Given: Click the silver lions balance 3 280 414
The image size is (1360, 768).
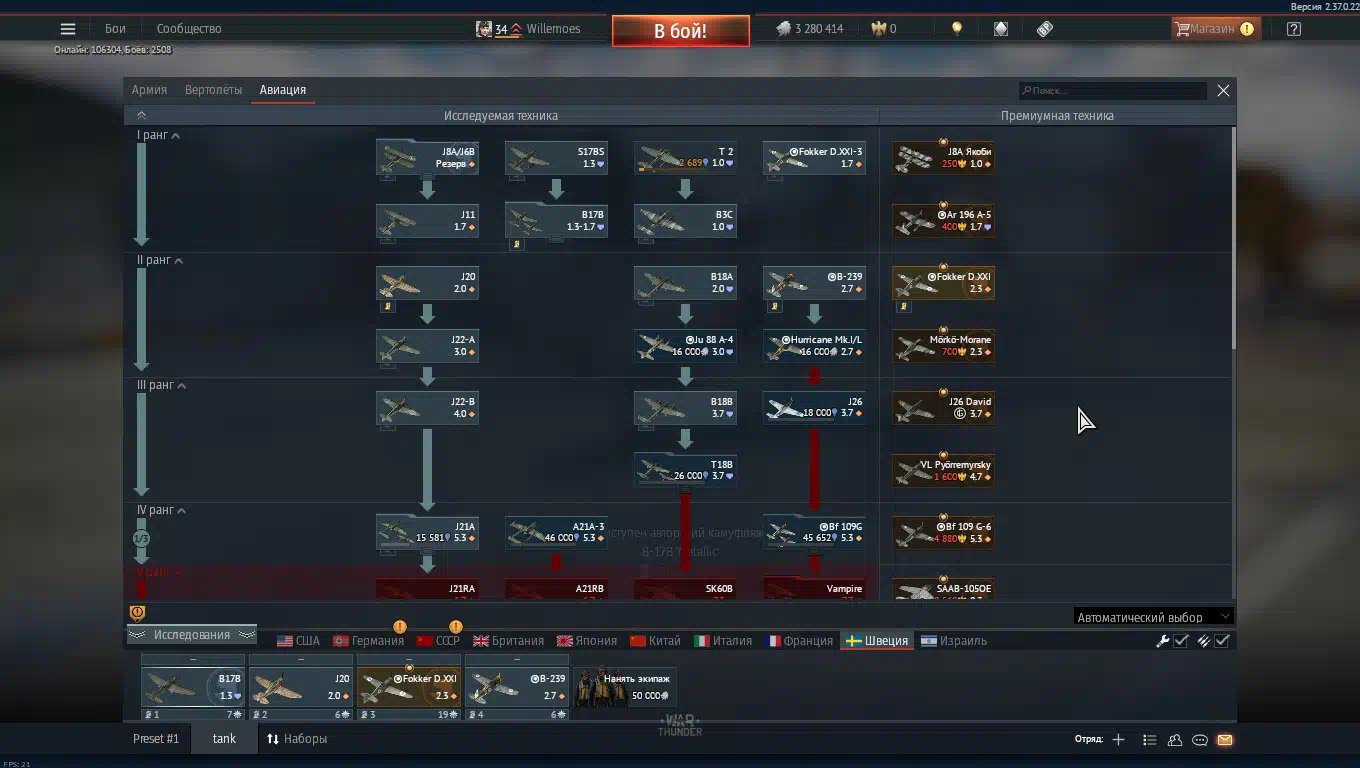Looking at the screenshot, I should 810,29.
